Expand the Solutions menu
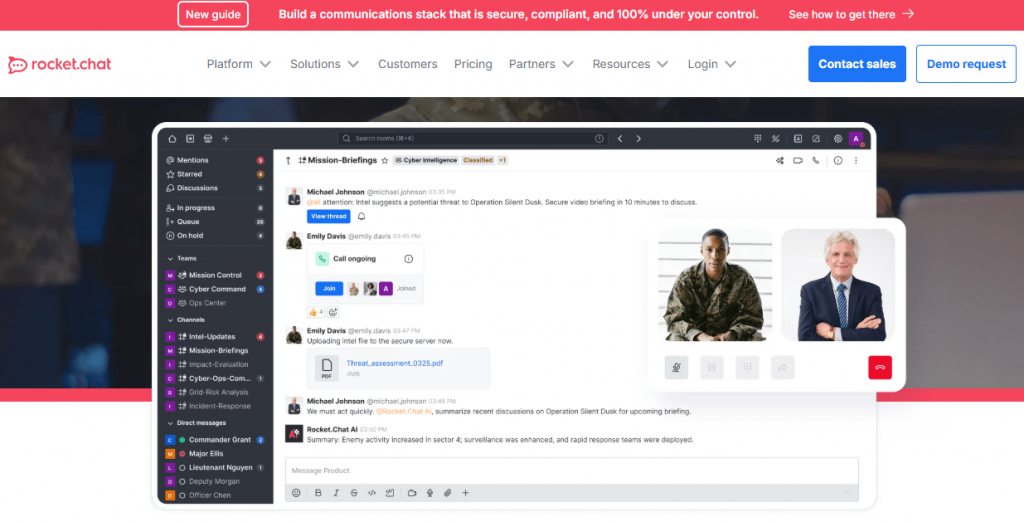 (x=325, y=64)
